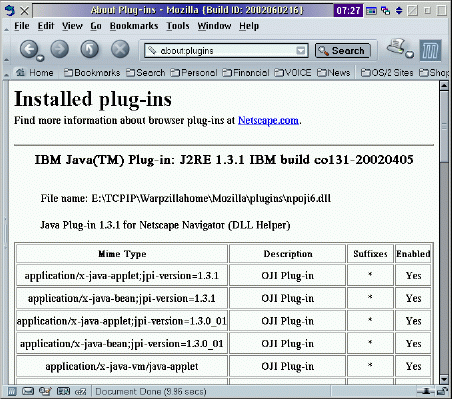452x399 pixels.
Task: Click the Forward navigation button
Action: [60, 49]
